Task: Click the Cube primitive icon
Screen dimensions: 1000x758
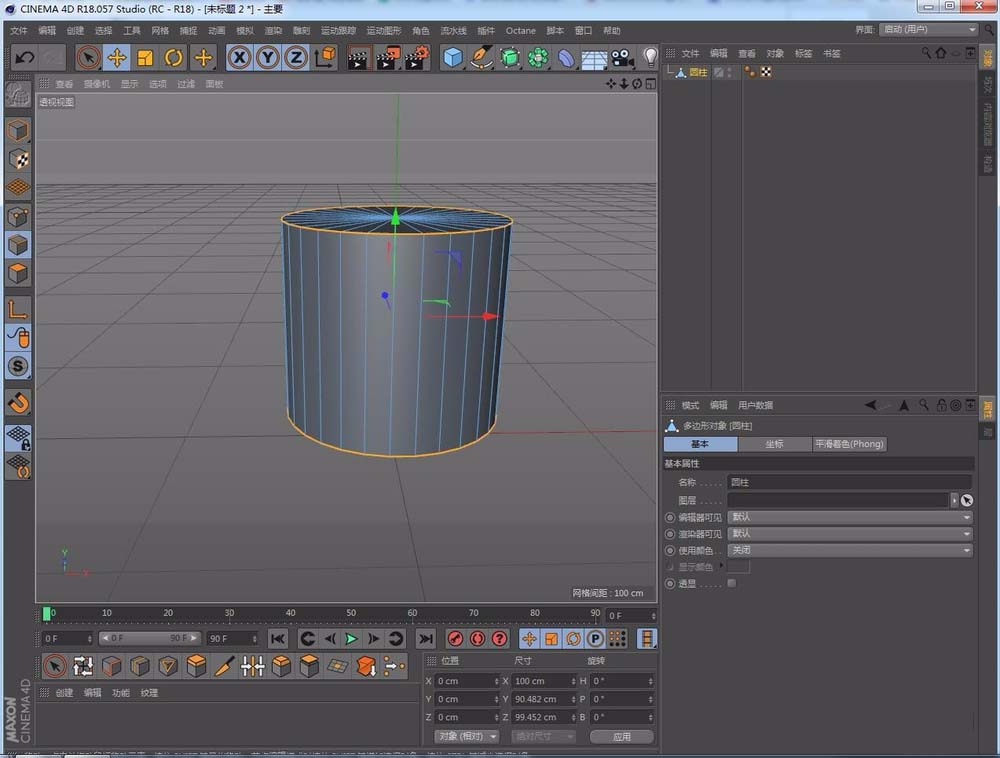Action: [453, 57]
